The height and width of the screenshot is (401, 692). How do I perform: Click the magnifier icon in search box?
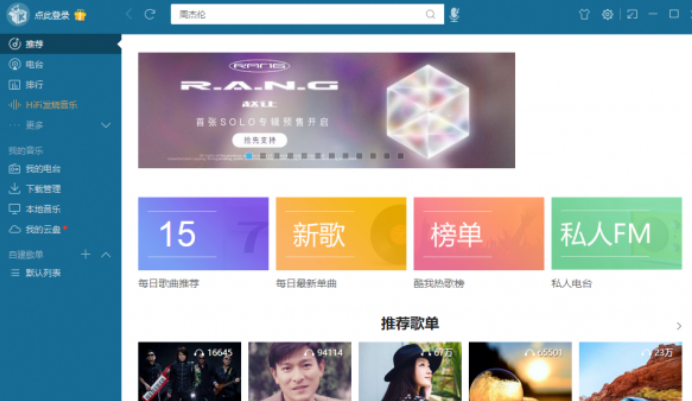[431, 14]
